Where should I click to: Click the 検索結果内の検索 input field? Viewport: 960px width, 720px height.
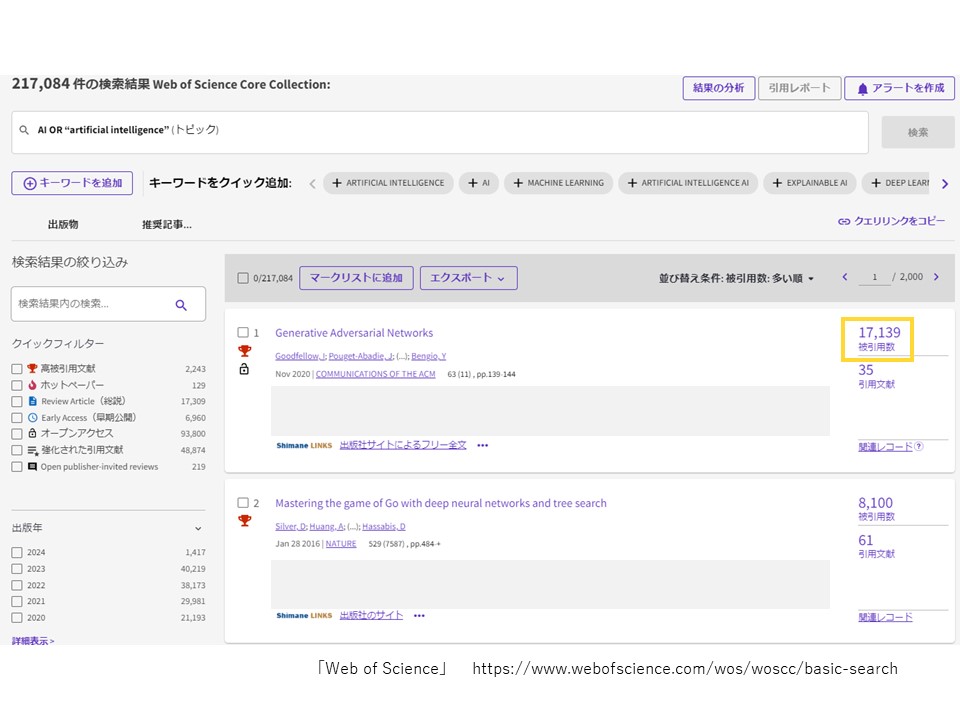click(x=108, y=304)
